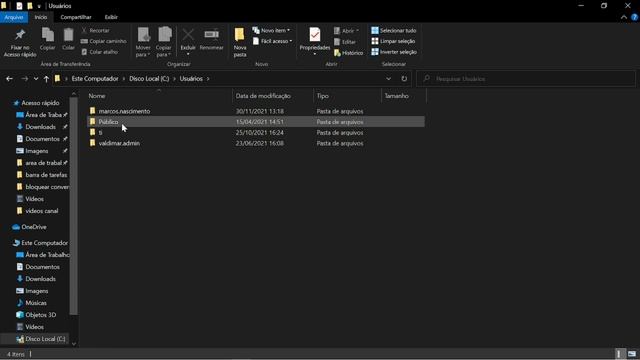Viewport: 640px width, 360px height.
Task: Click Selecionar tudo
Action: 394,31
